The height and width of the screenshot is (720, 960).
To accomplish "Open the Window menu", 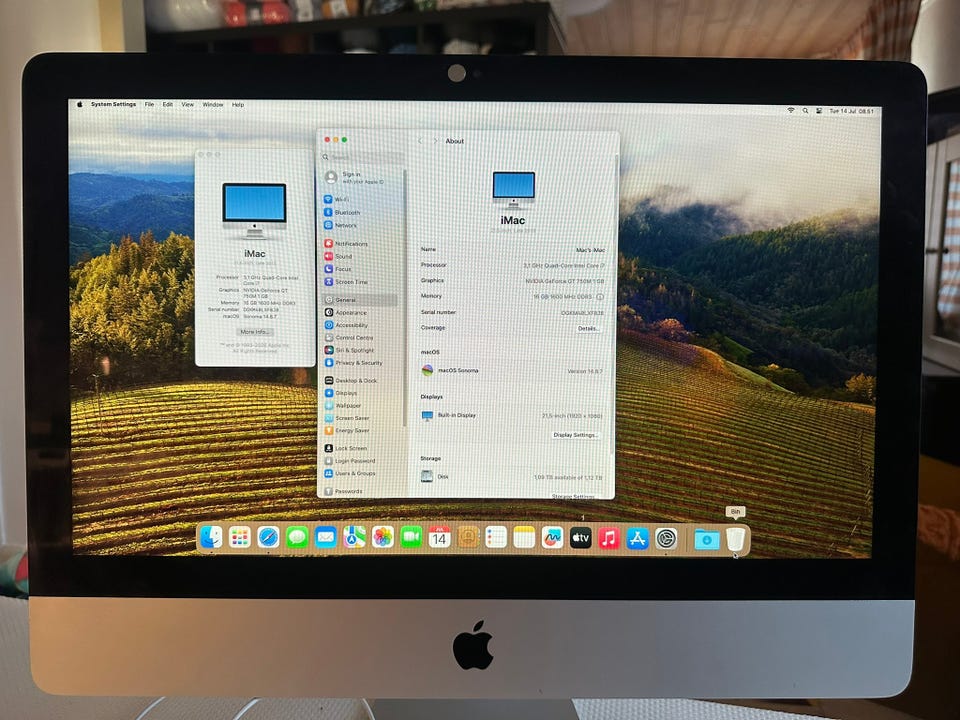I will (x=213, y=105).
